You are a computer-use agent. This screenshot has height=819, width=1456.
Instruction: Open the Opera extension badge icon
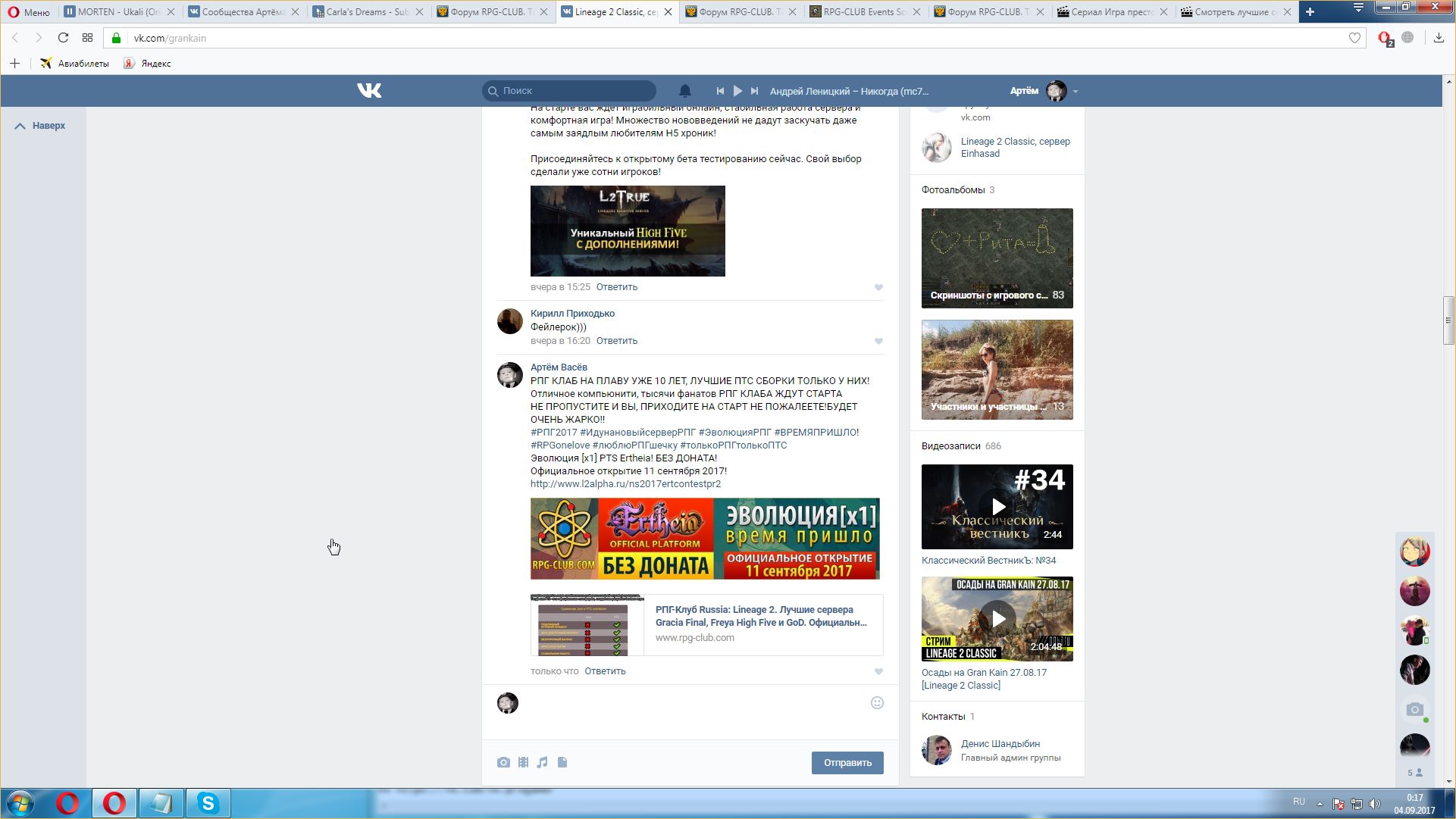(1385, 39)
